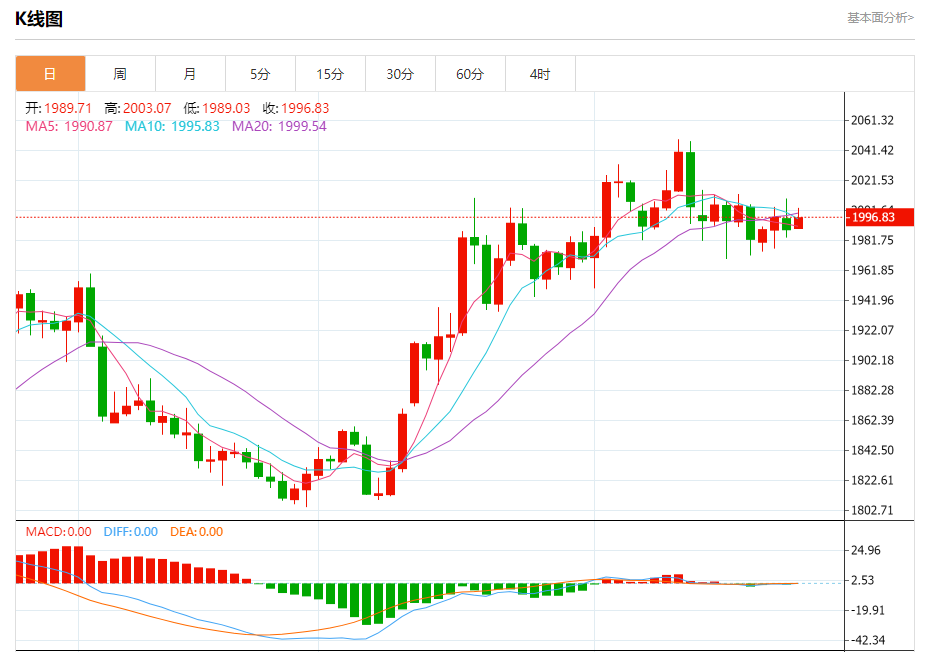Click the MA10: 1995.83 legend
This screenshot has width=927, height=652.
pos(172,126)
